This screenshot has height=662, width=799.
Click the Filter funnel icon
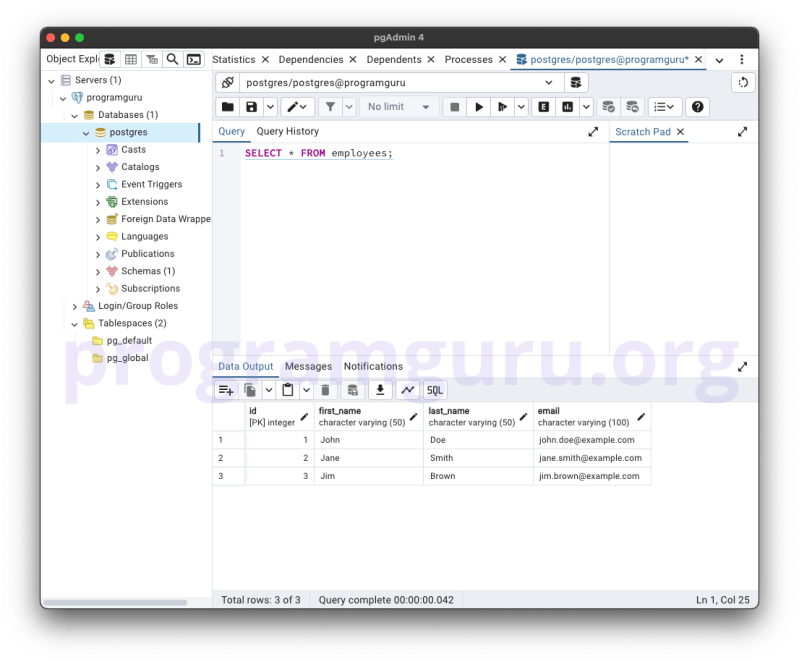tap(330, 107)
